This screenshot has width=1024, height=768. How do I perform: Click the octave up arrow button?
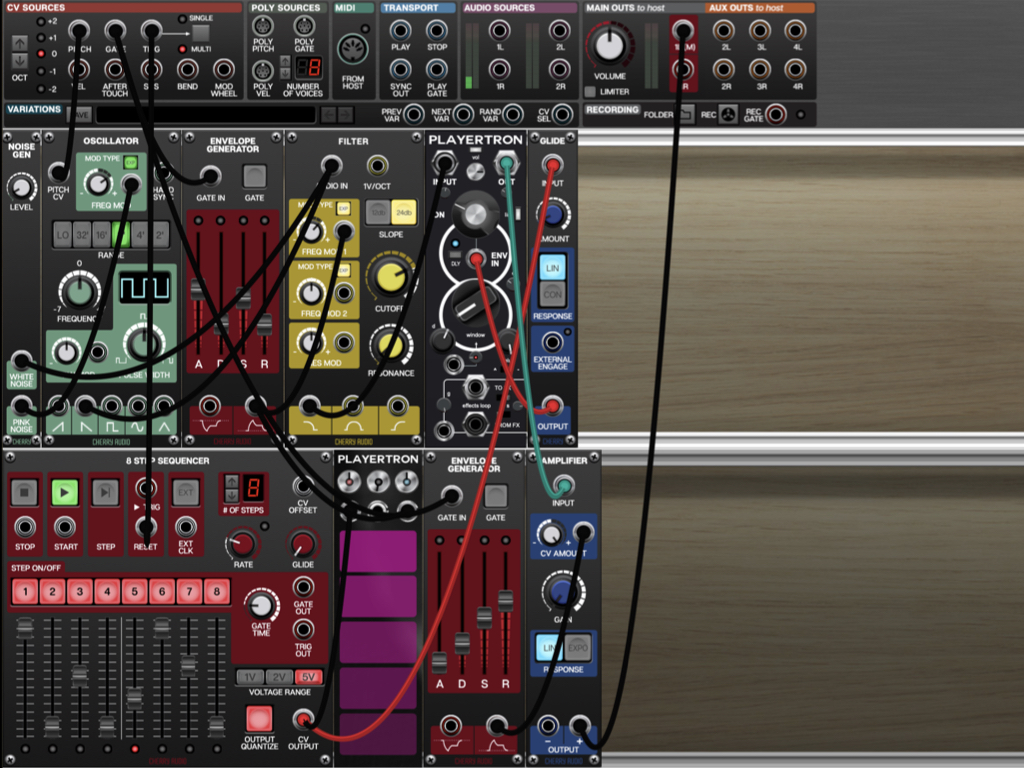tap(20, 43)
